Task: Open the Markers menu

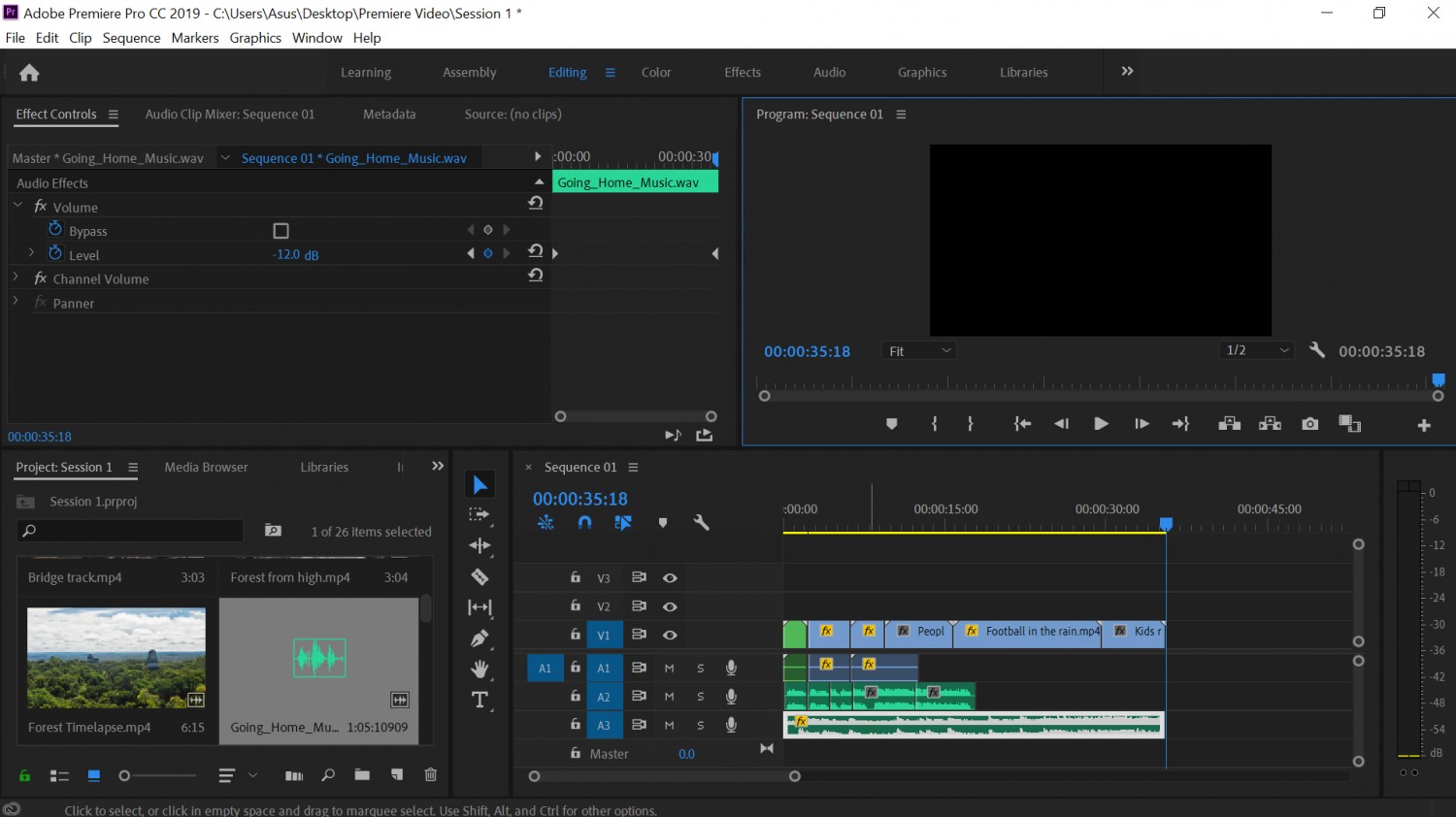Action: pyautogui.click(x=195, y=38)
